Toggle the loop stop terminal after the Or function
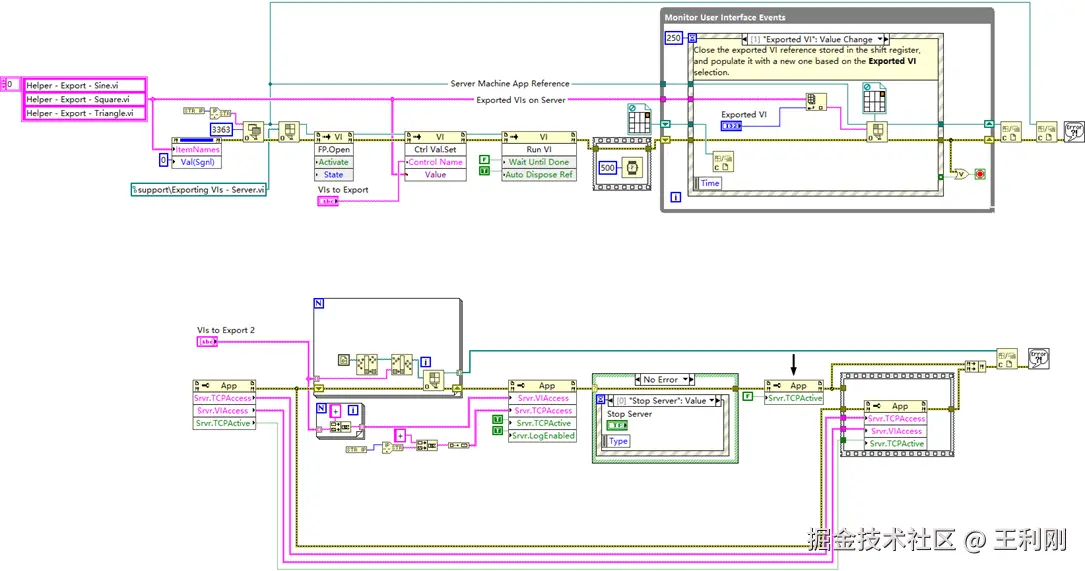Screen dimensions: 1085x571 pos(980,174)
